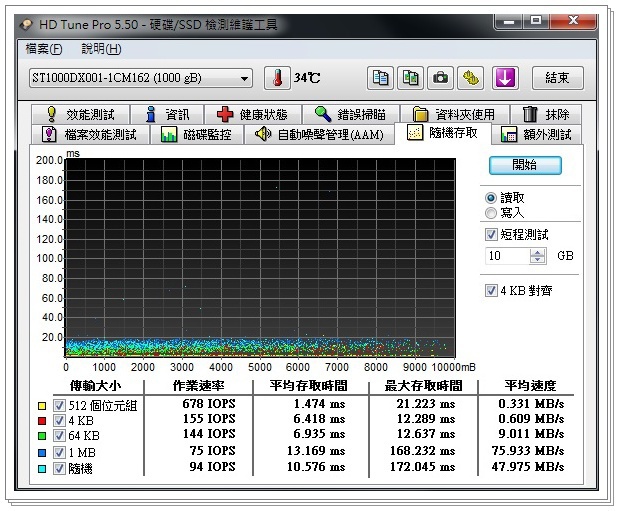
Task: Click the 75.933 MB/s average speed
Action: click(528, 451)
